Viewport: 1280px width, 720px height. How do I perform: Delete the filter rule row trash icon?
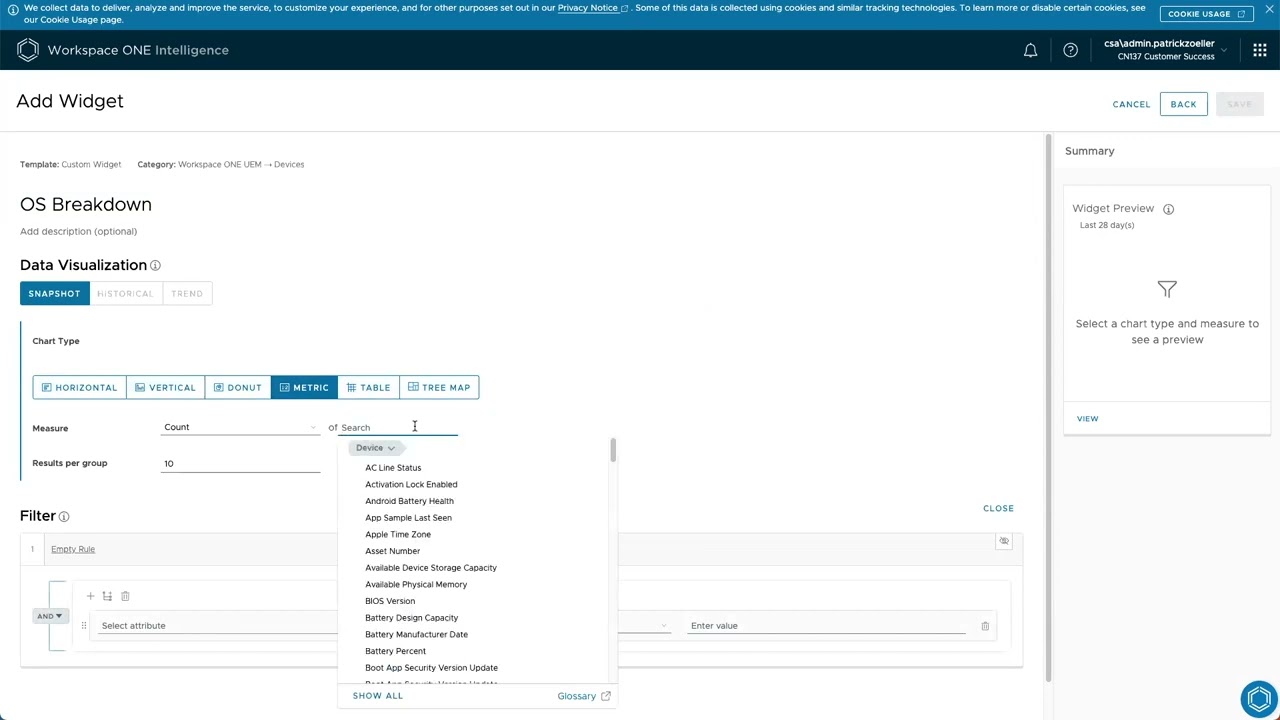coord(985,626)
